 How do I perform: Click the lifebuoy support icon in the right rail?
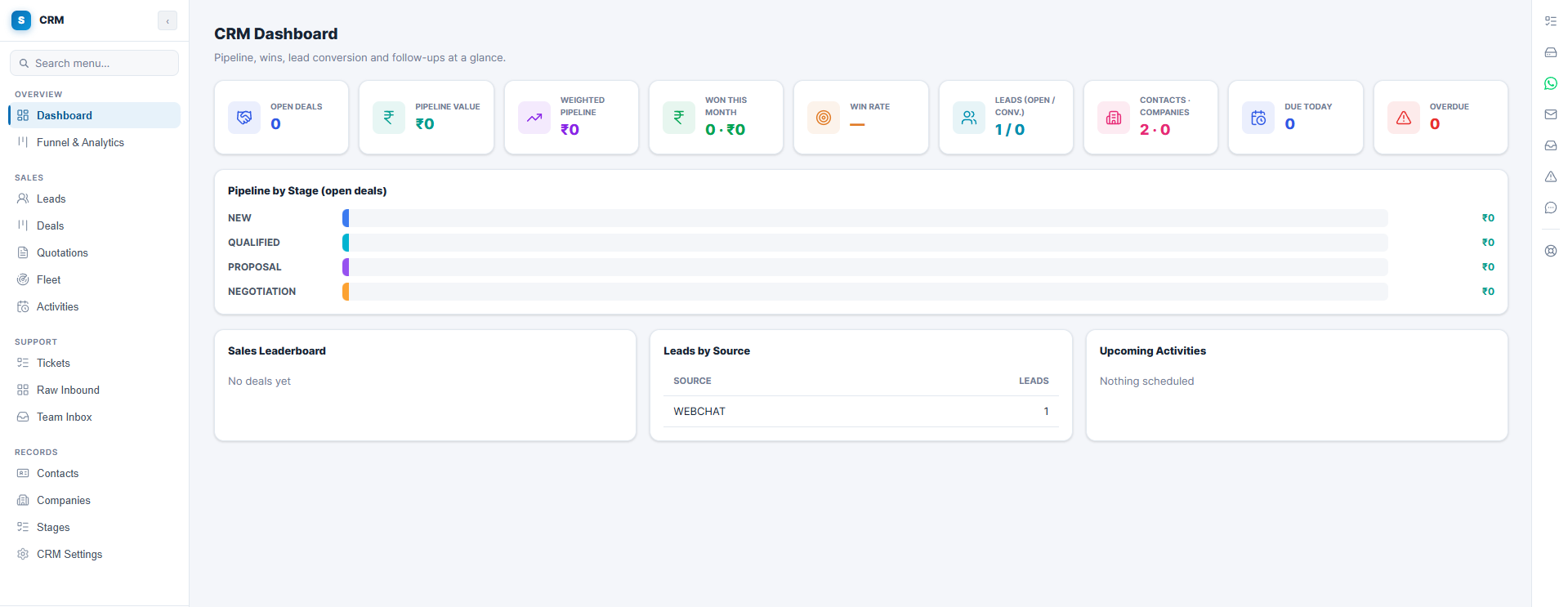point(1550,251)
